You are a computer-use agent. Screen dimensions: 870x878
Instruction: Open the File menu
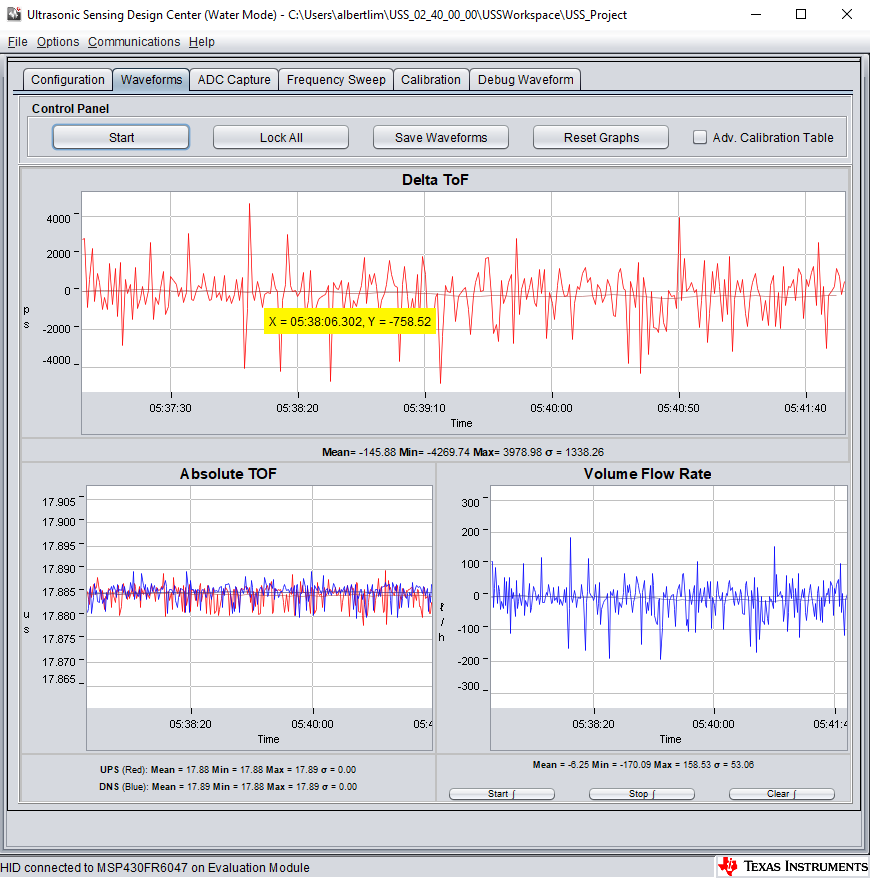click(17, 42)
